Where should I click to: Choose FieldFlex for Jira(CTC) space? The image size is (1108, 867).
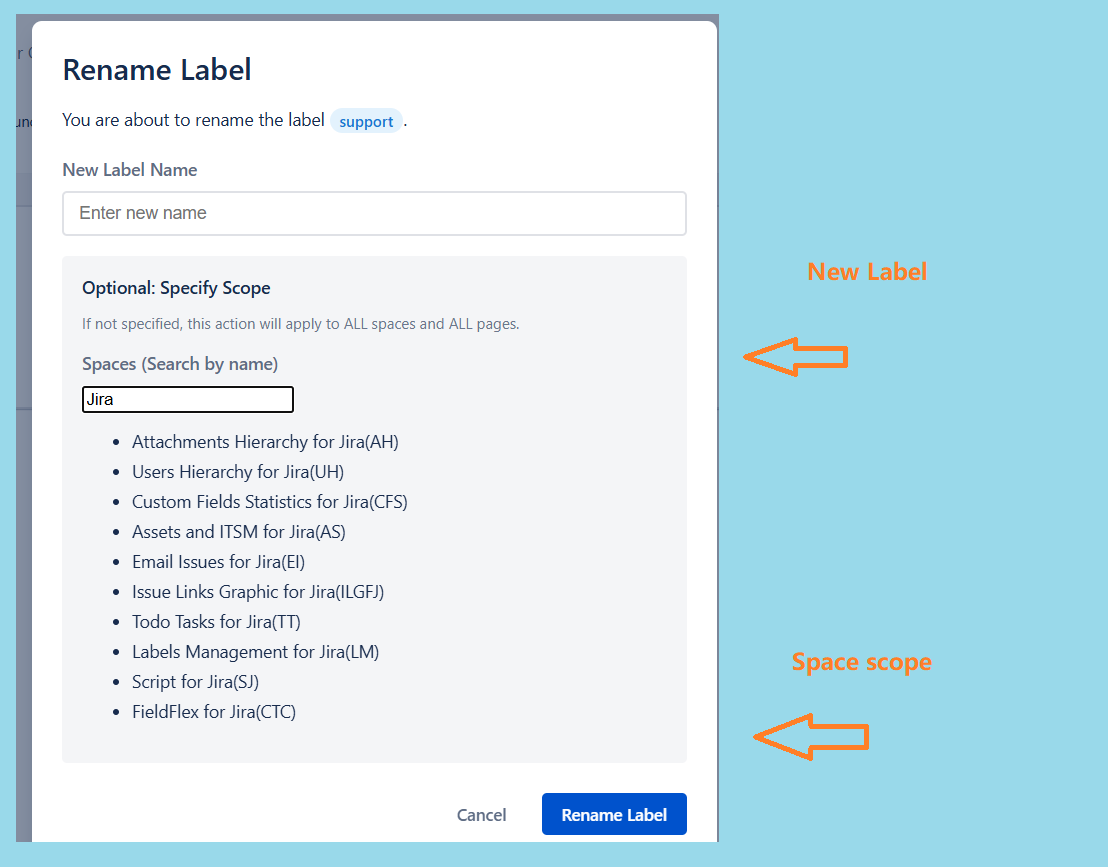pos(214,711)
